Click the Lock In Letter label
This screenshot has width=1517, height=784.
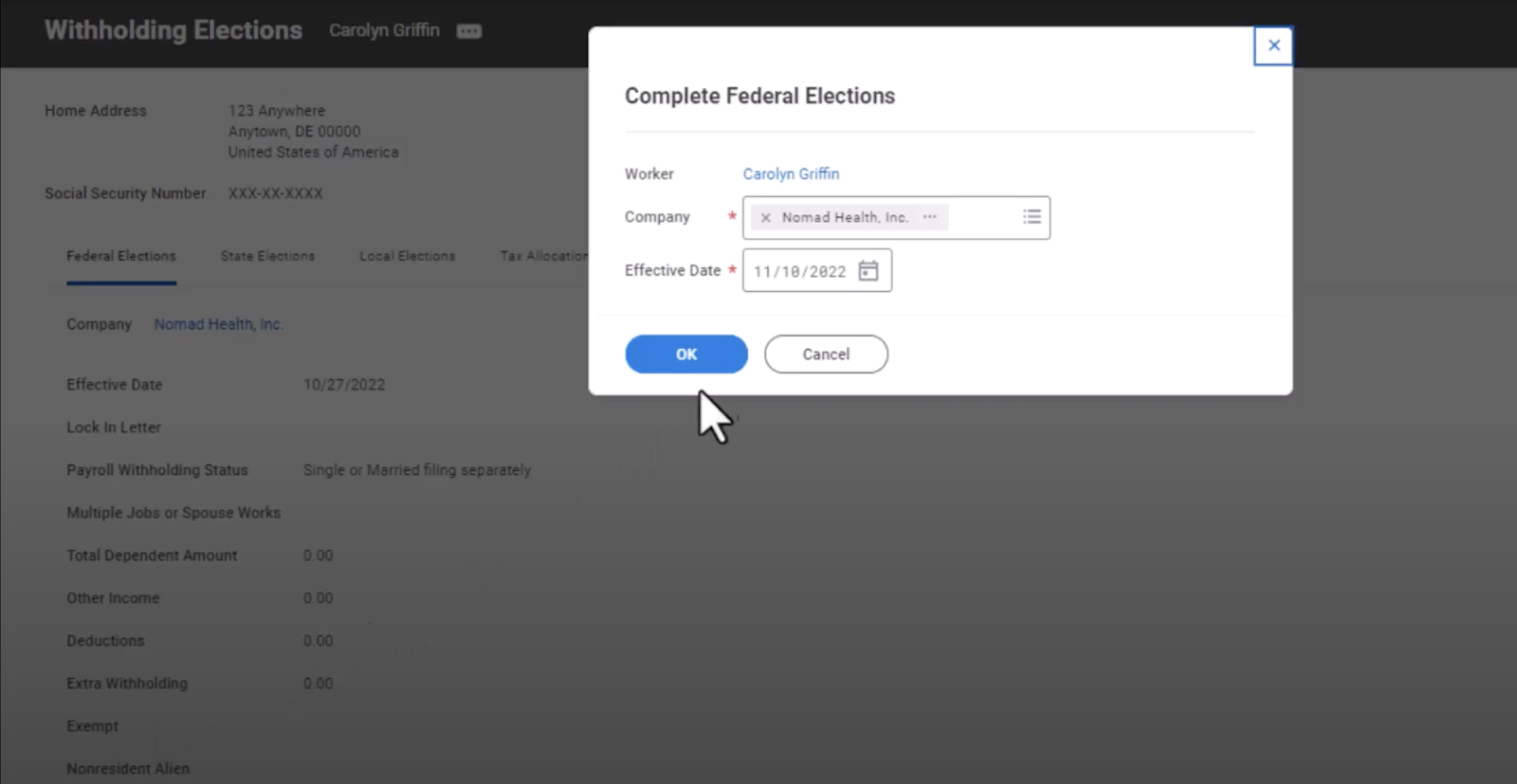(x=114, y=428)
